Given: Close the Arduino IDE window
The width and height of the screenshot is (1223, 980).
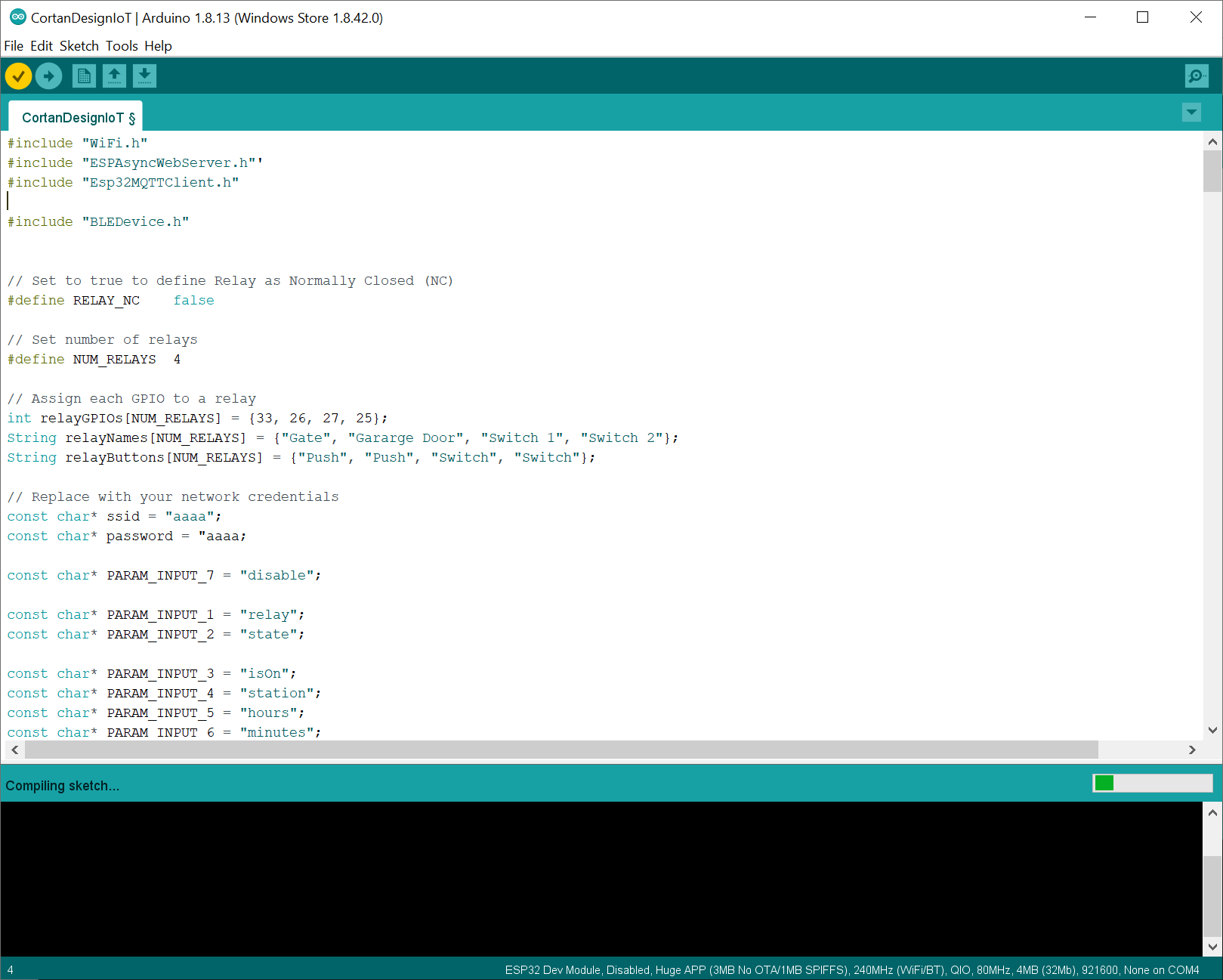Looking at the screenshot, I should pyautogui.click(x=1196, y=17).
